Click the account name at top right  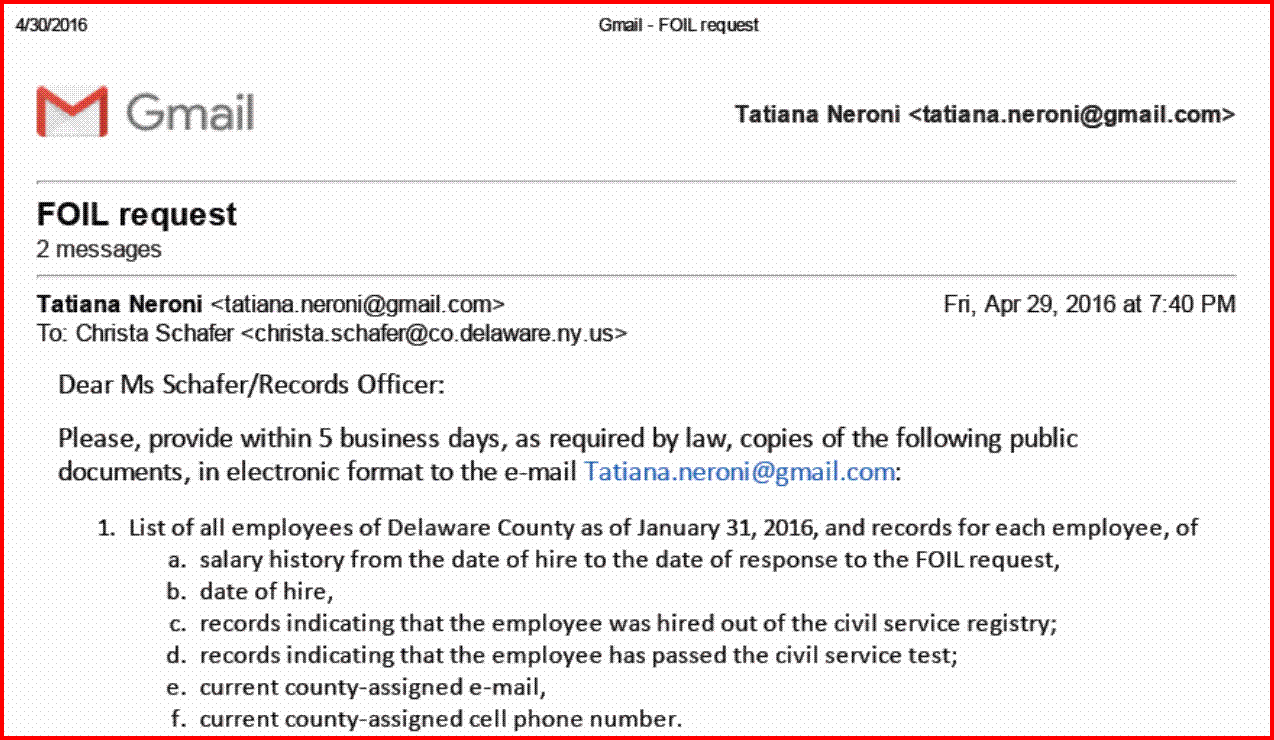[x=984, y=114]
